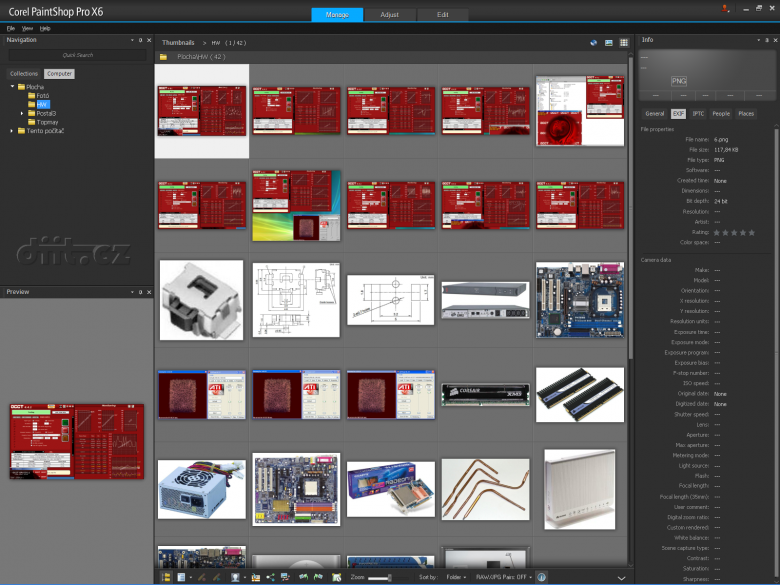Image resolution: width=780 pixels, height=585 pixels.
Task: Click the preview mode icon beside globe
Action: (608, 43)
